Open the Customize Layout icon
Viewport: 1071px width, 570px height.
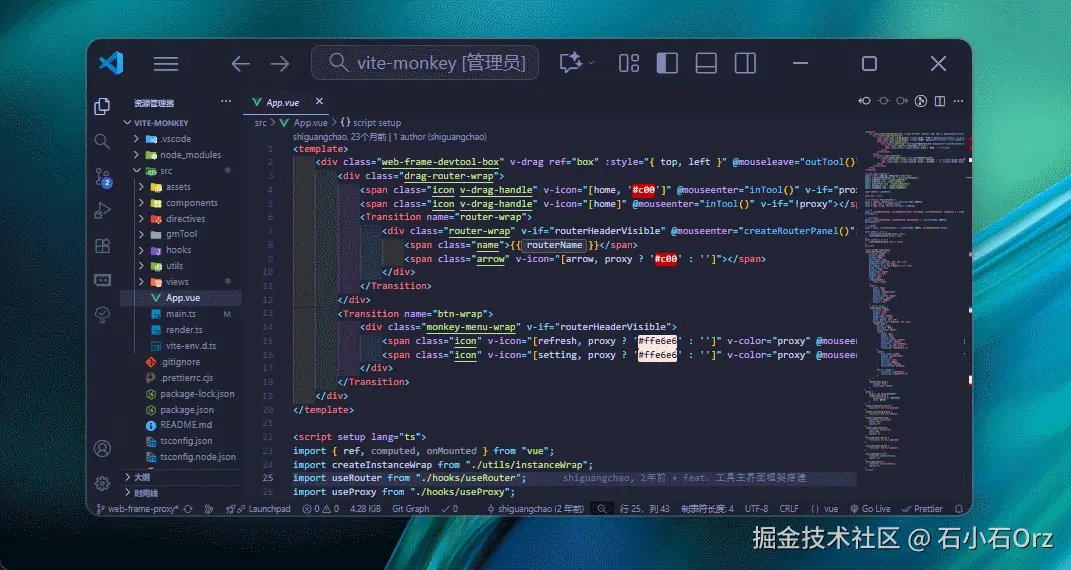point(628,63)
